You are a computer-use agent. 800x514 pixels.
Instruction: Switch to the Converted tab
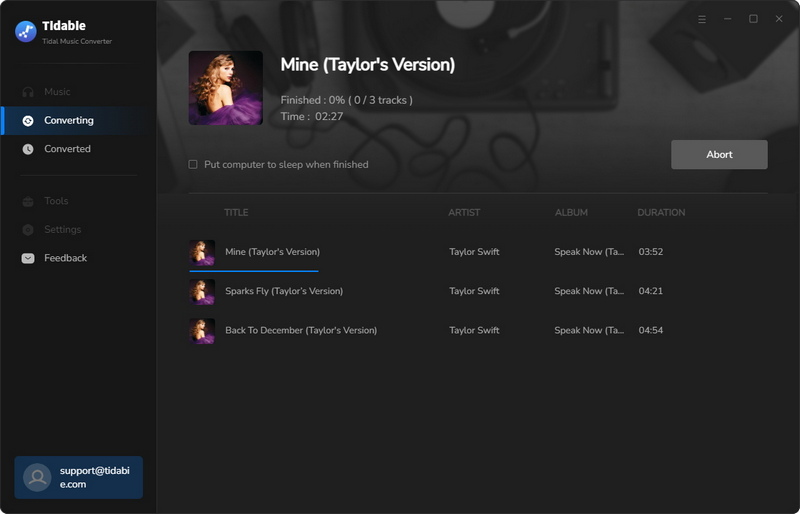pos(67,149)
